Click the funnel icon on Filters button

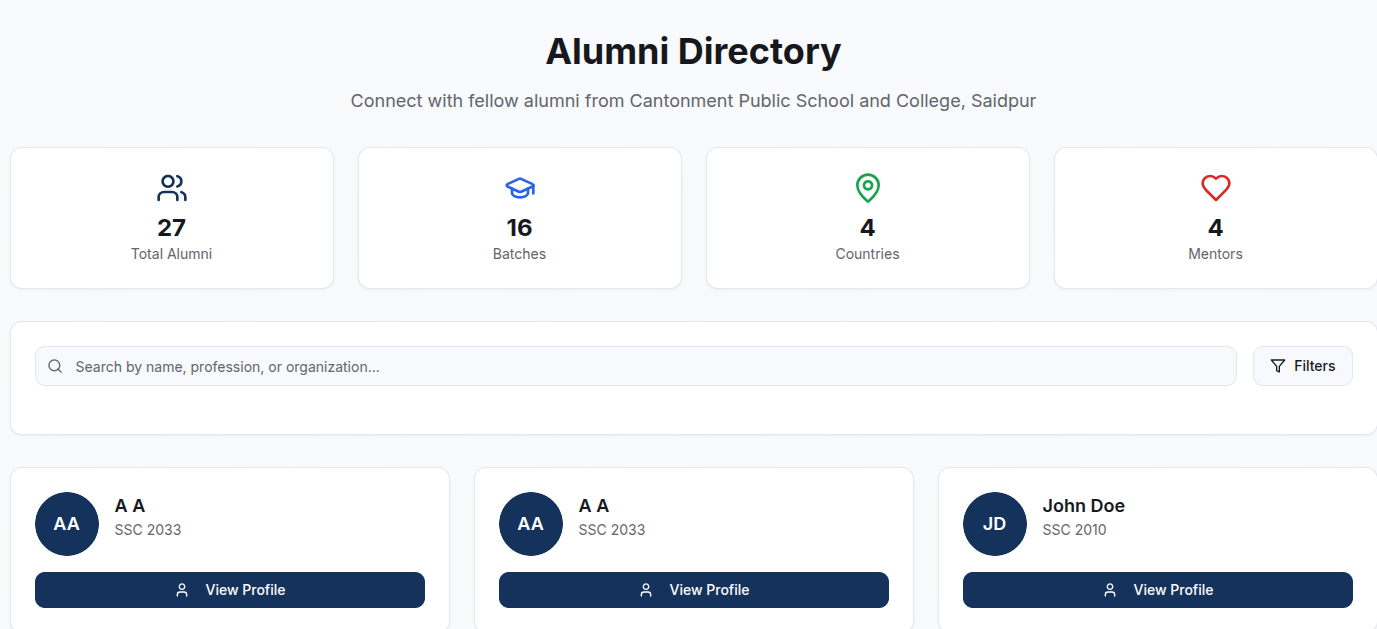coord(1278,366)
